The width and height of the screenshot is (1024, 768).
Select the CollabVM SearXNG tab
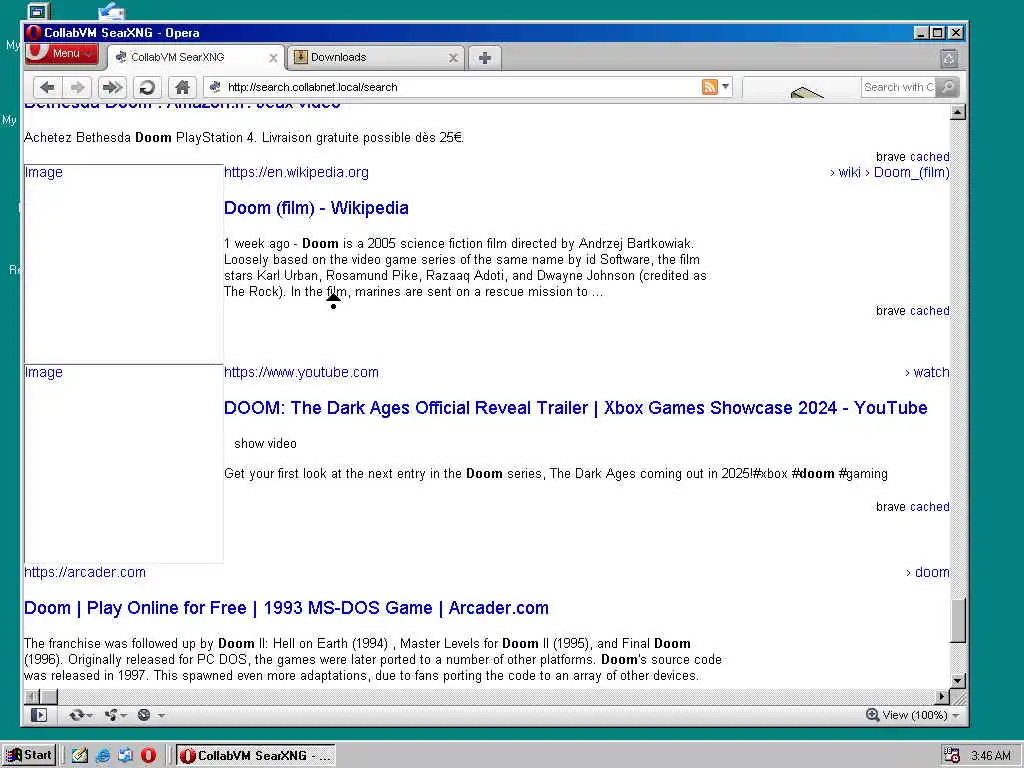(196, 57)
